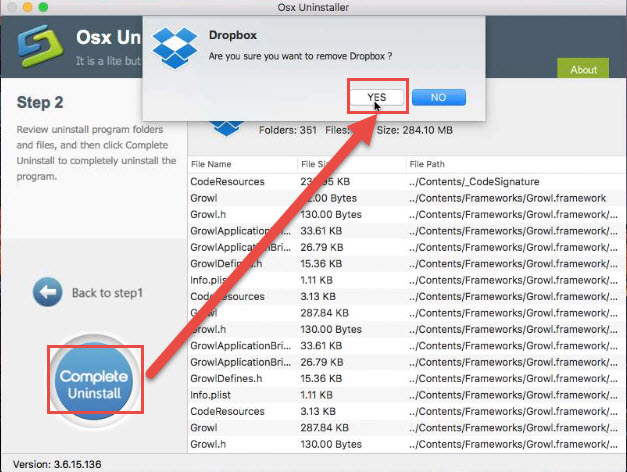Click the Back to step1 text link
The height and width of the screenshot is (472, 627).
(107, 293)
